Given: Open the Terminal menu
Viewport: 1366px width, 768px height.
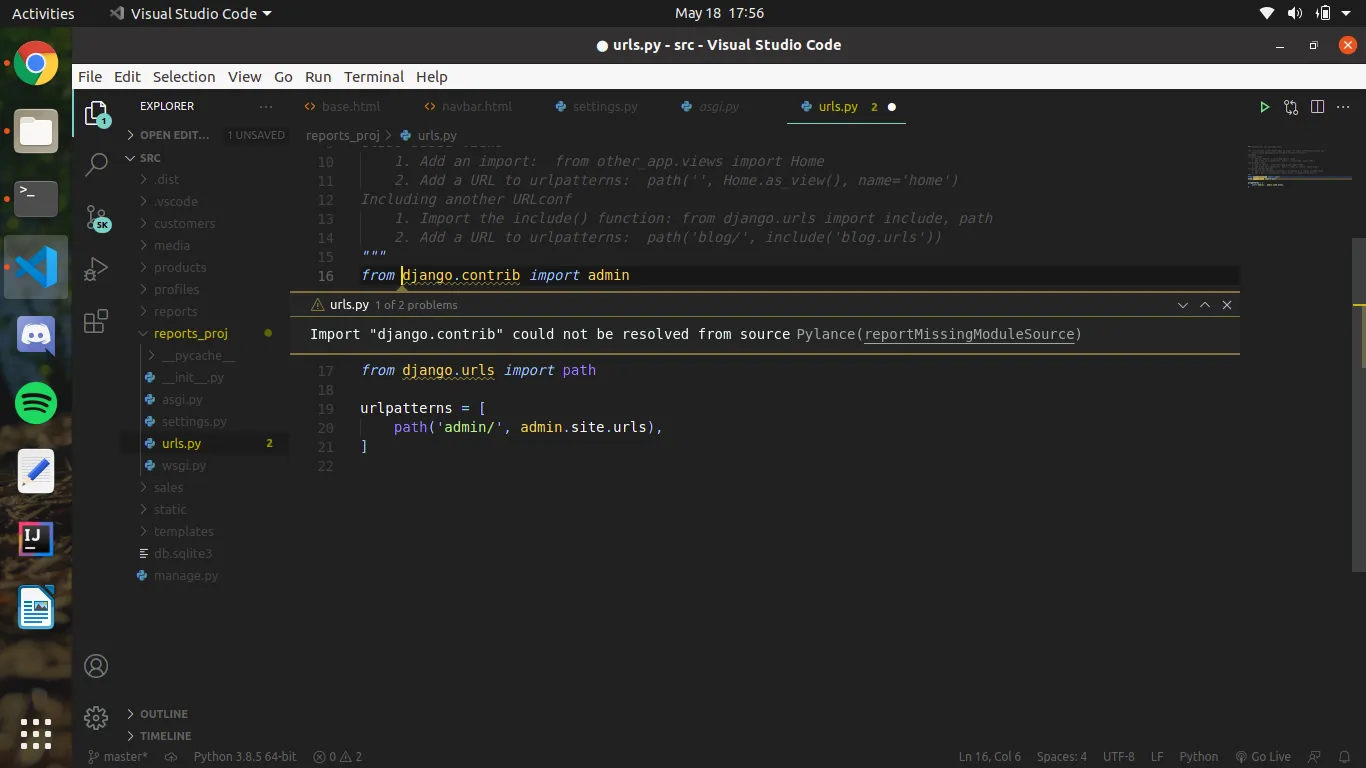Looking at the screenshot, I should [x=373, y=77].
